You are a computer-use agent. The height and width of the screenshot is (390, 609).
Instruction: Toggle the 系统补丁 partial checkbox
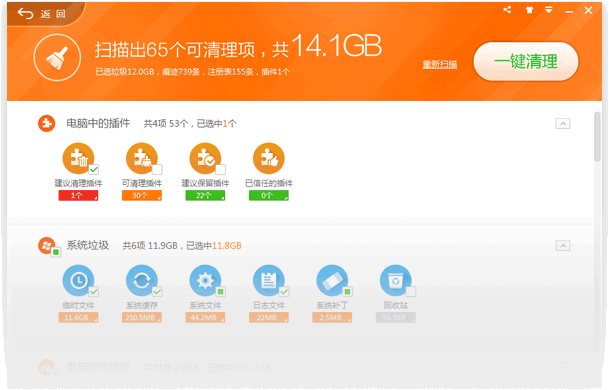click(x=347, y=291)
